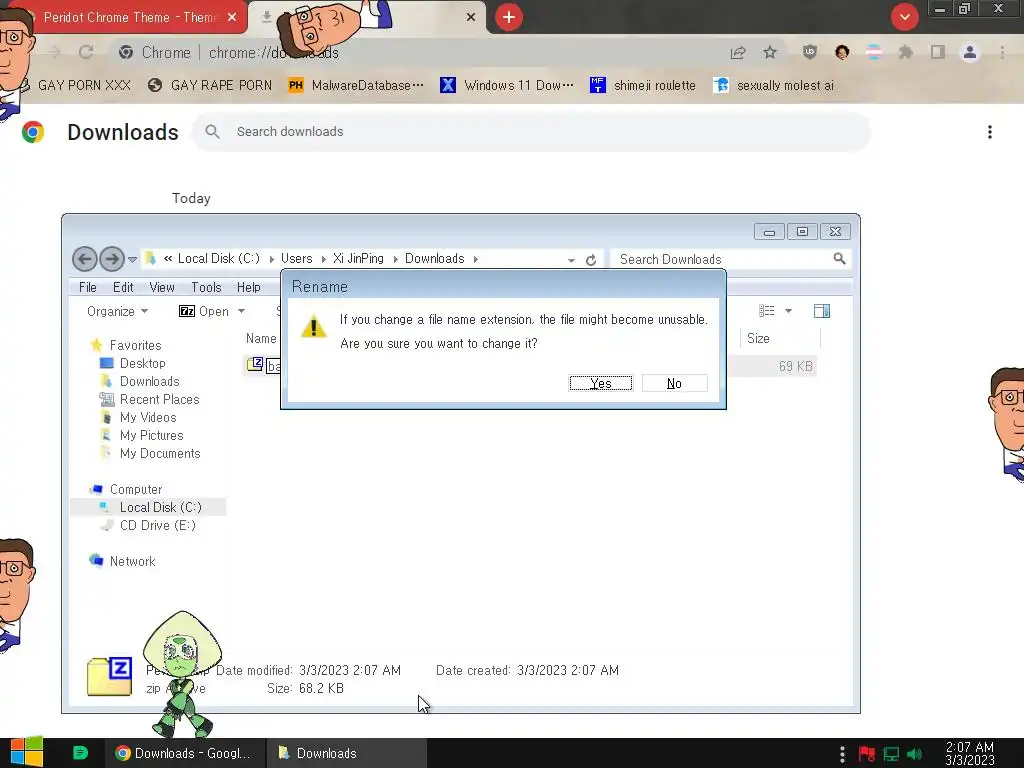Reload the Chrome page
This screenshot has width=1024, height=768.
click(x=86, y=52)
